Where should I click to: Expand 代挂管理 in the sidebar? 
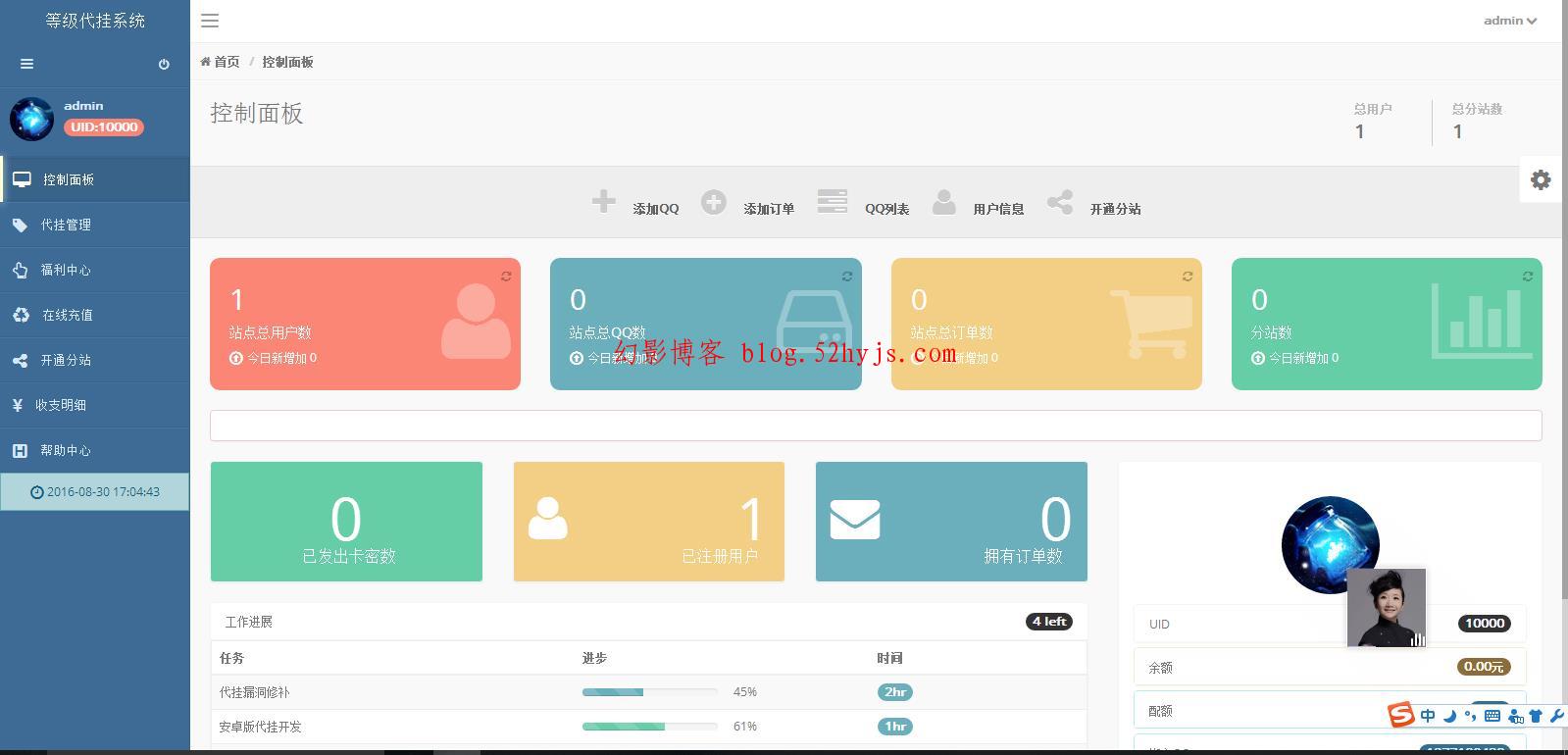tap(66, 226)
